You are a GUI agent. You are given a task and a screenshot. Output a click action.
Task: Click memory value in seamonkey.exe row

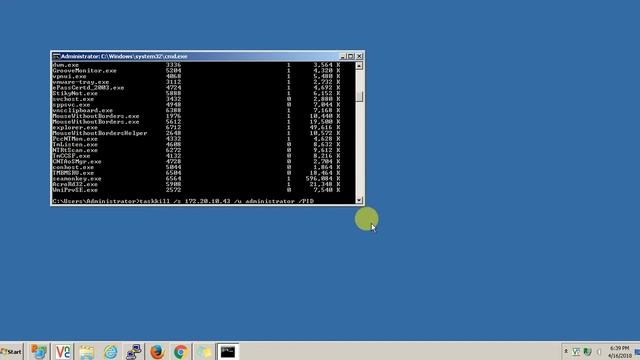[323, 179]
